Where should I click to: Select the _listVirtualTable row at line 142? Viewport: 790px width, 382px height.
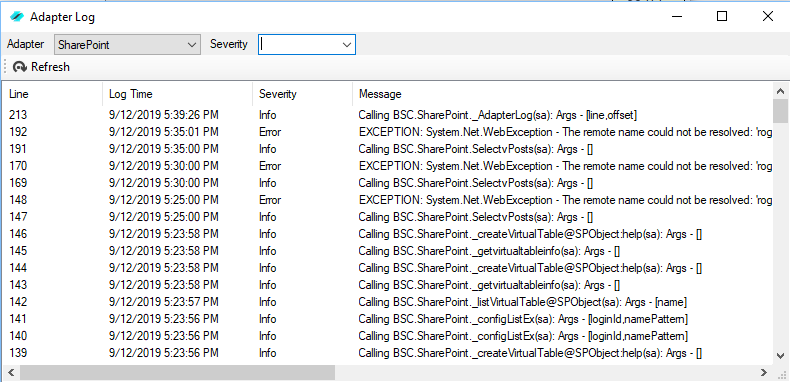(x=387, y=302)
